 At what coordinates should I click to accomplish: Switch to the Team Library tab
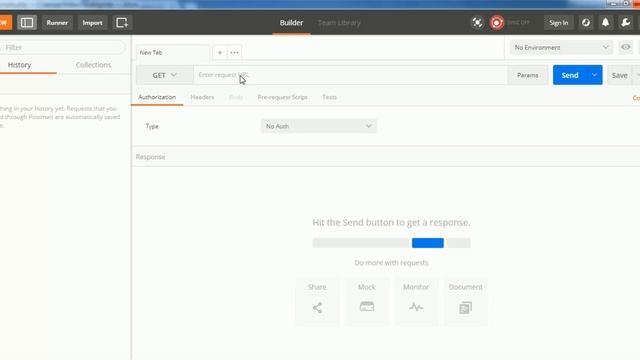pos(339,23)
